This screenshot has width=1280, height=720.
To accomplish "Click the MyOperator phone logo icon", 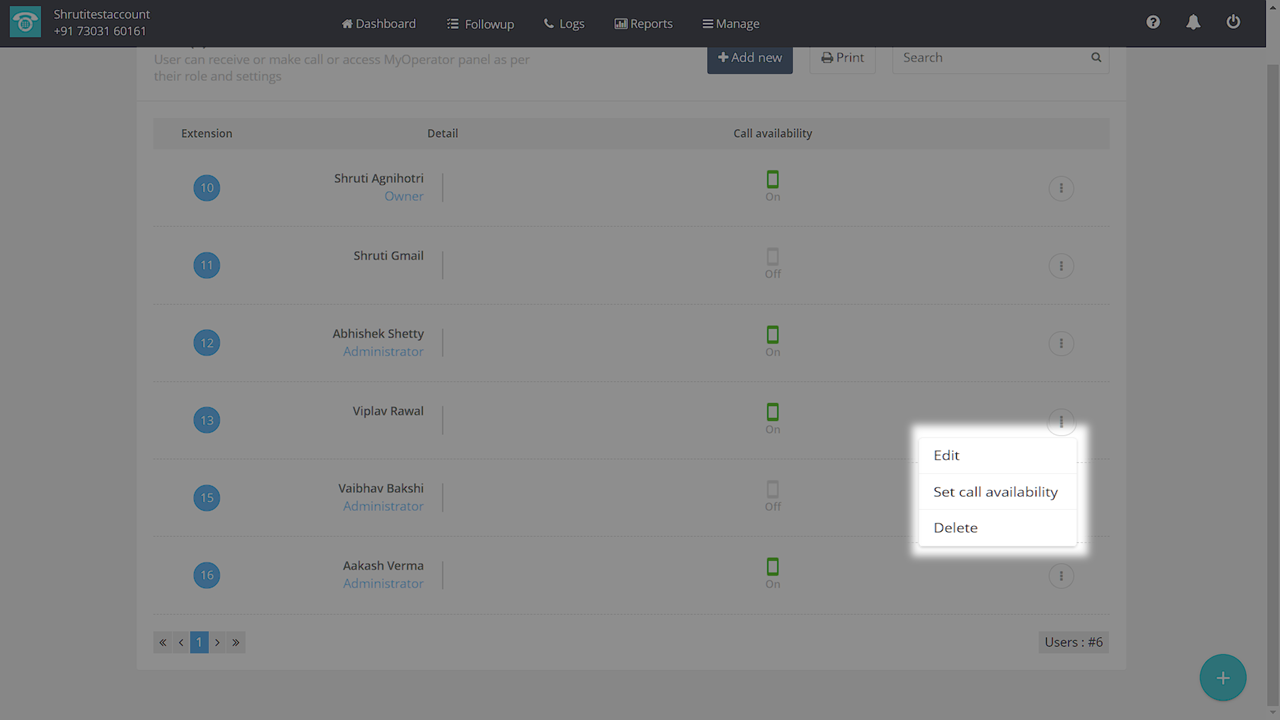I will pyautogui.click(x=25, y=23).
